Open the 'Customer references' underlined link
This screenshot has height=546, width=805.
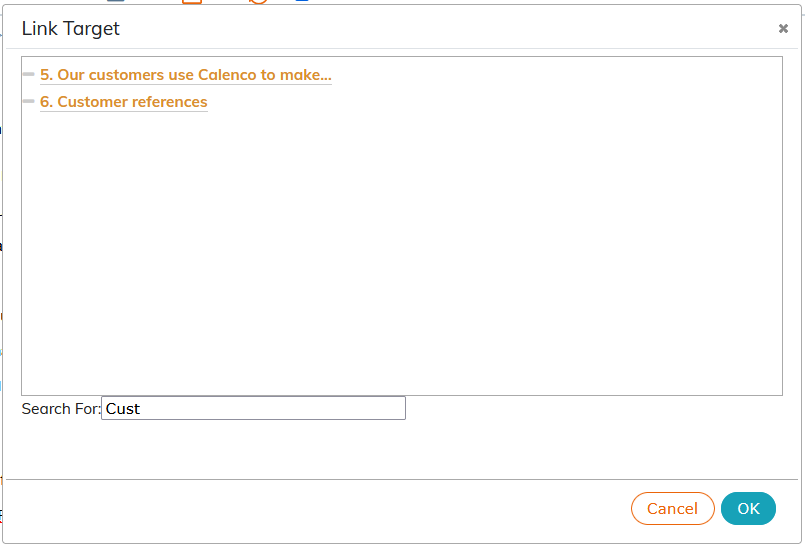124,102
